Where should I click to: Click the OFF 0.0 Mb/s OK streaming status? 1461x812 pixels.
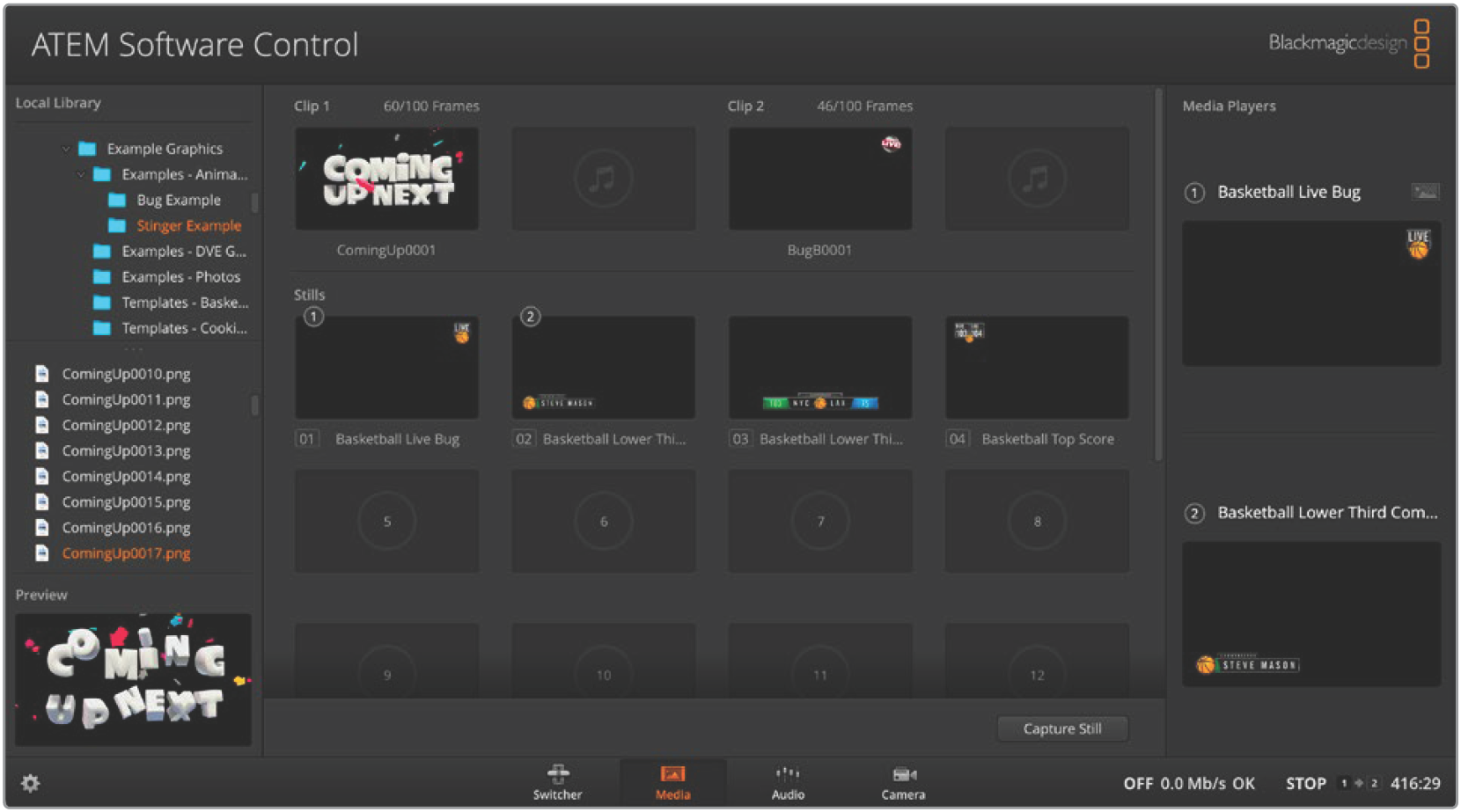coord(1189,783)
